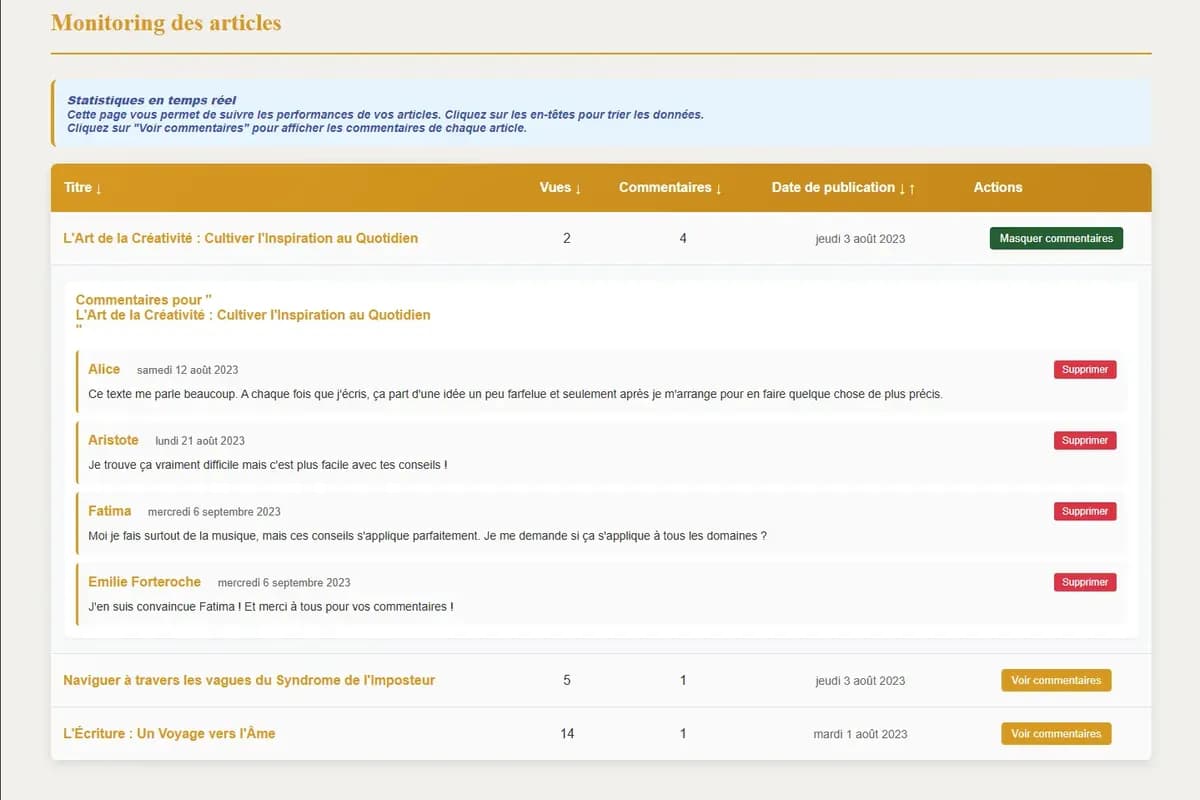This screenshot has width=1200, height=800.
Task: Delete Fatima's comment
Action: [x=1084, y=511]
